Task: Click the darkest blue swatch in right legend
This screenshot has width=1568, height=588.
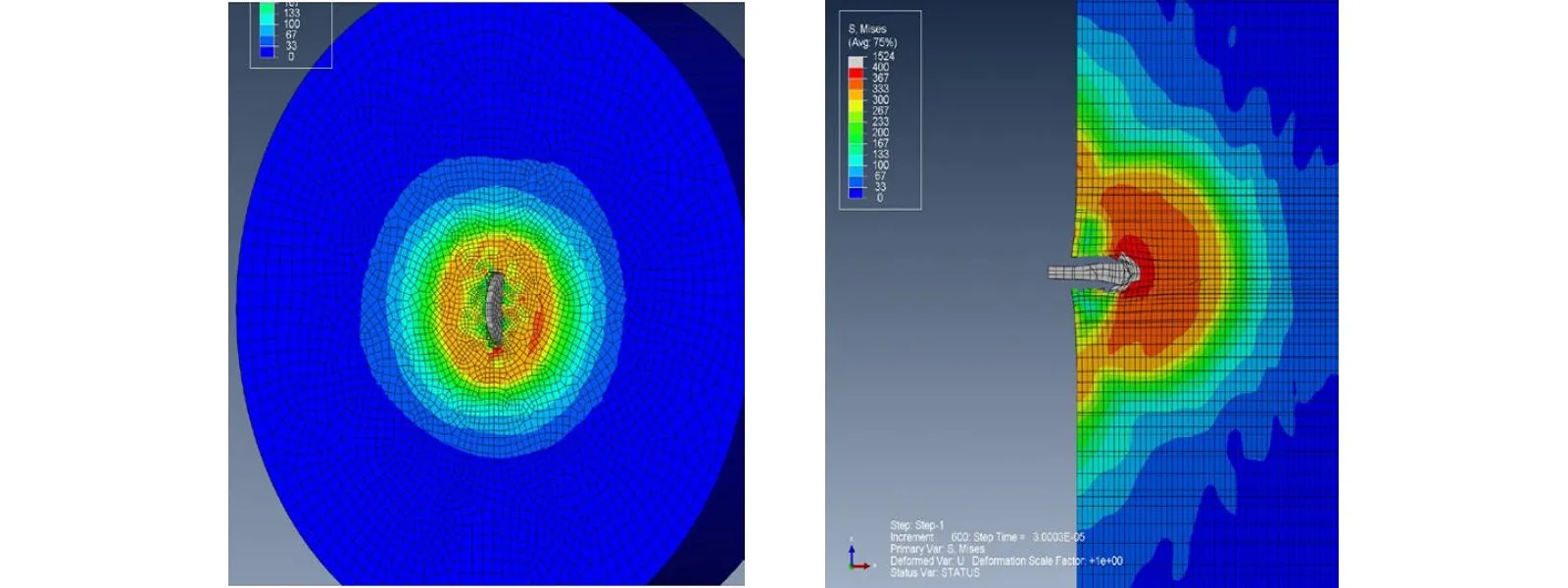Action: (x=856, y=192)
